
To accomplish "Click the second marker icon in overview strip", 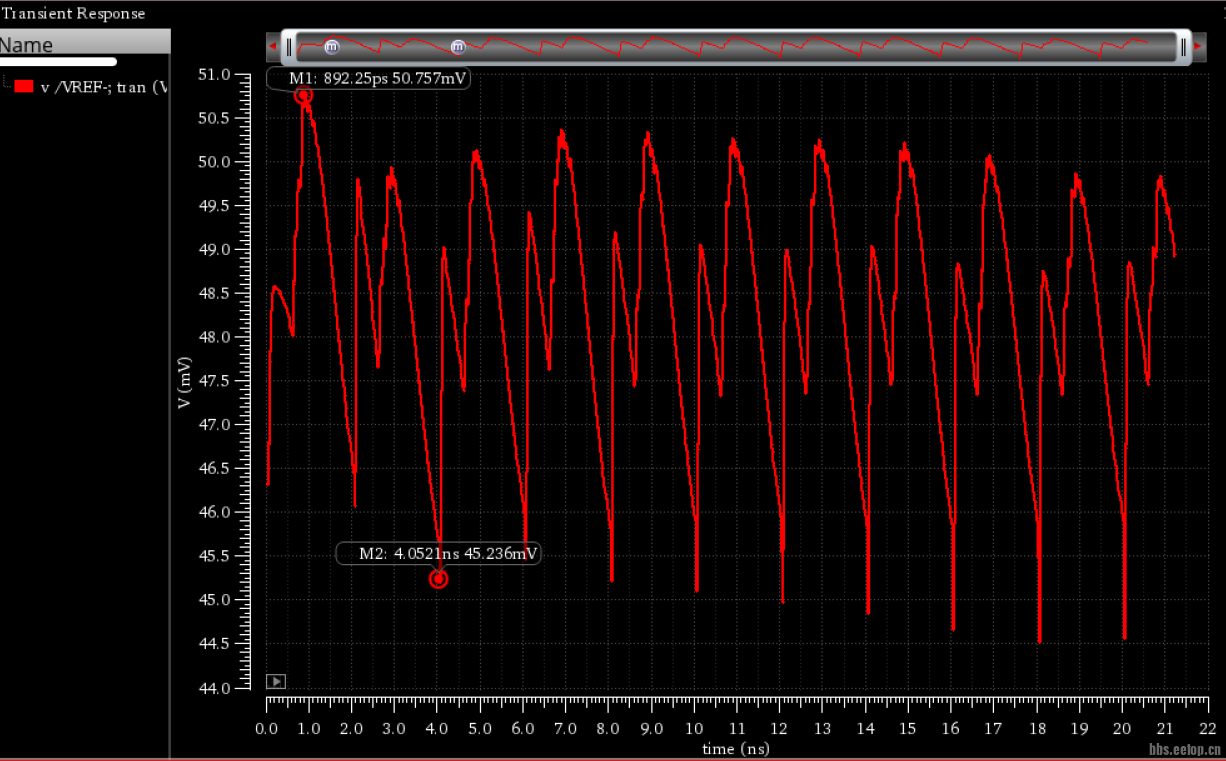I will point(458,47).
